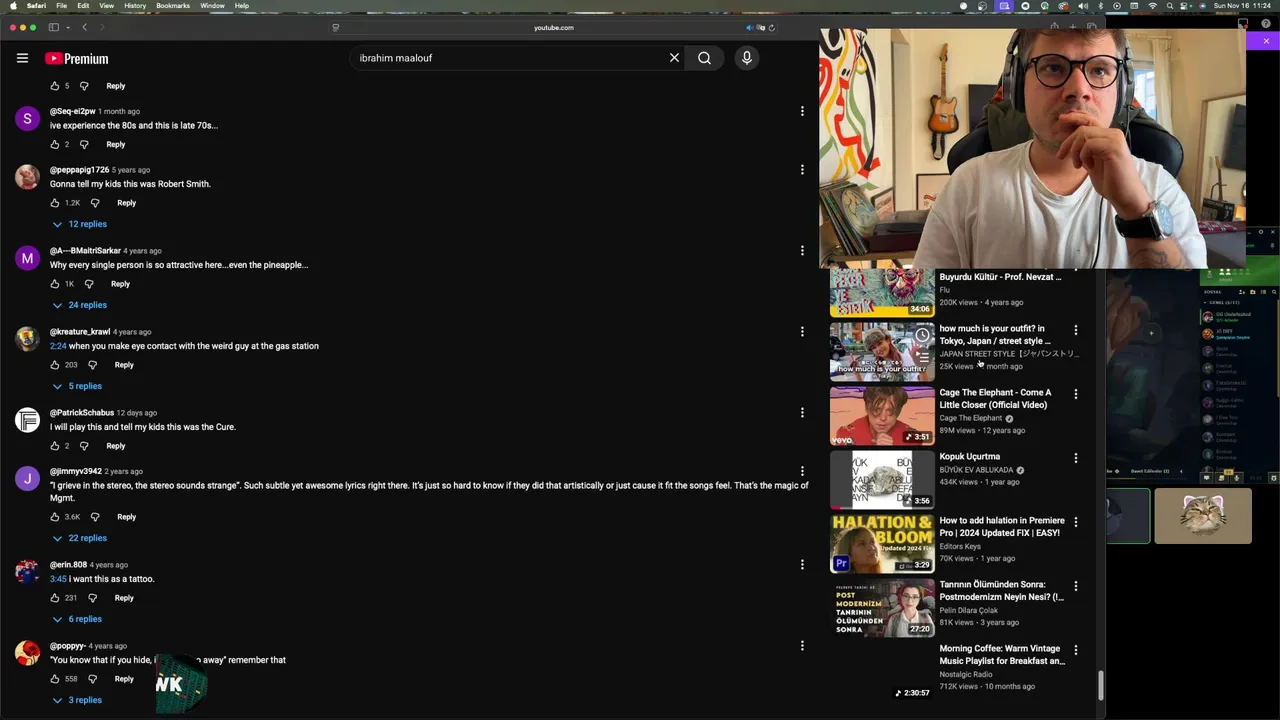Open Safari Window menu
1280x720 pixels.
[x=212, y=6]
